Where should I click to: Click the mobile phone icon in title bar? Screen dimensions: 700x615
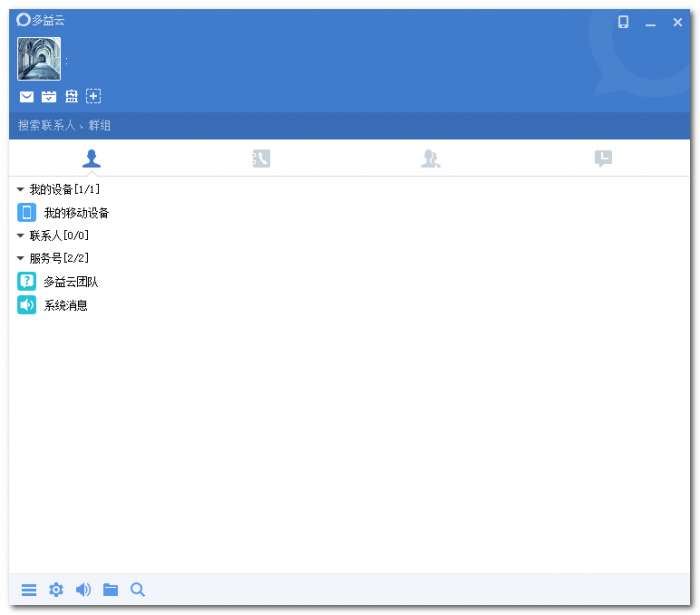pyautogui.click(x=623, y=22)
